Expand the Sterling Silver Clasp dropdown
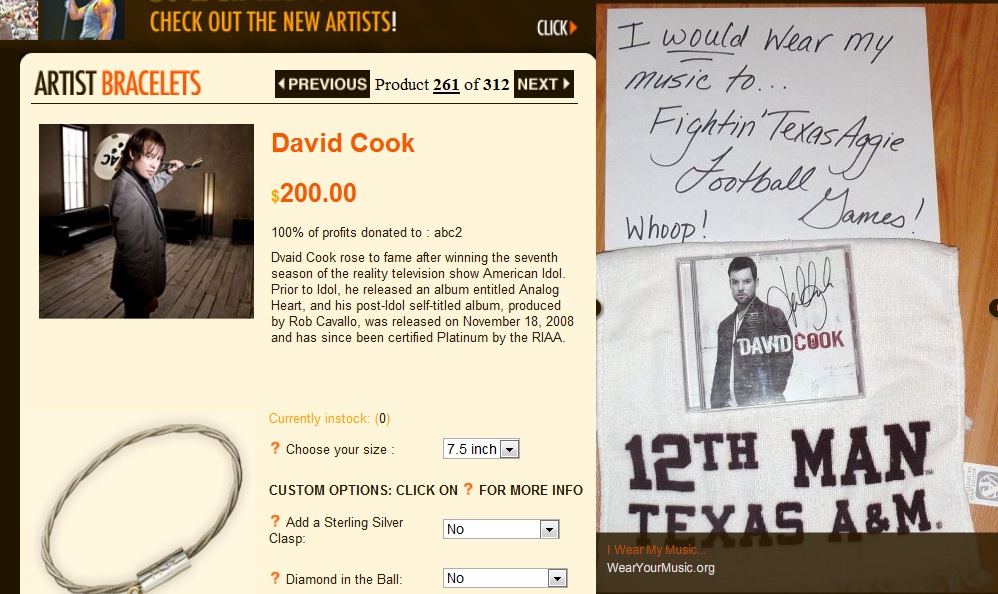The image size is (998, 594). [501, 529]
